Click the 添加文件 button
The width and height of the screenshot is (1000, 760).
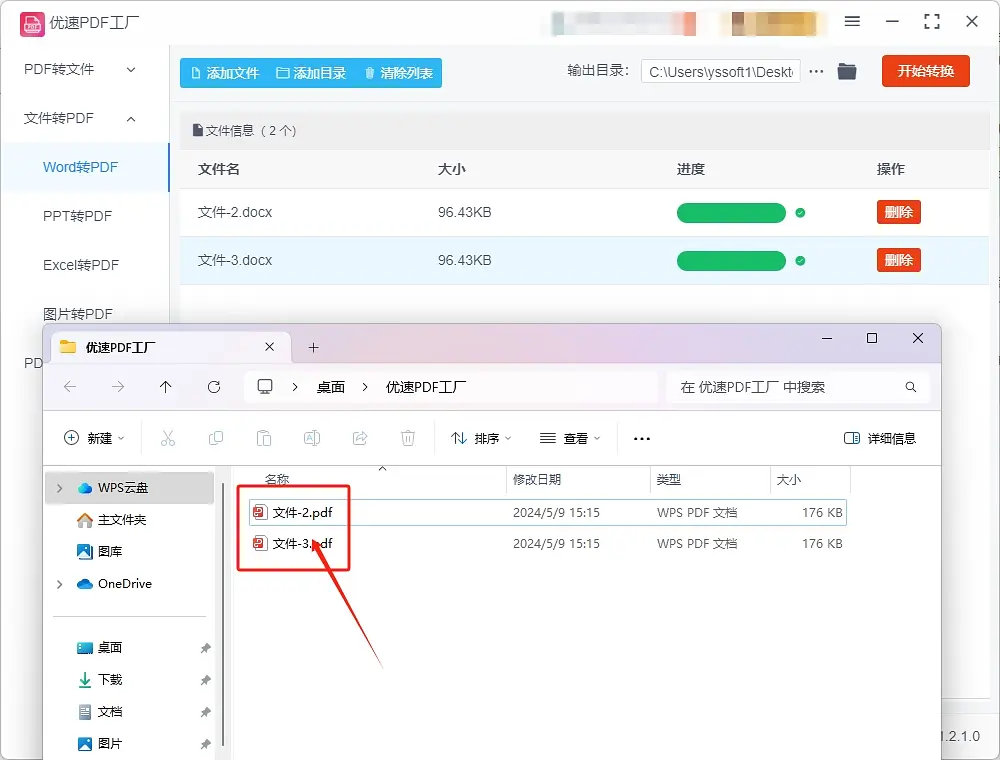click(x=226, y=73)
